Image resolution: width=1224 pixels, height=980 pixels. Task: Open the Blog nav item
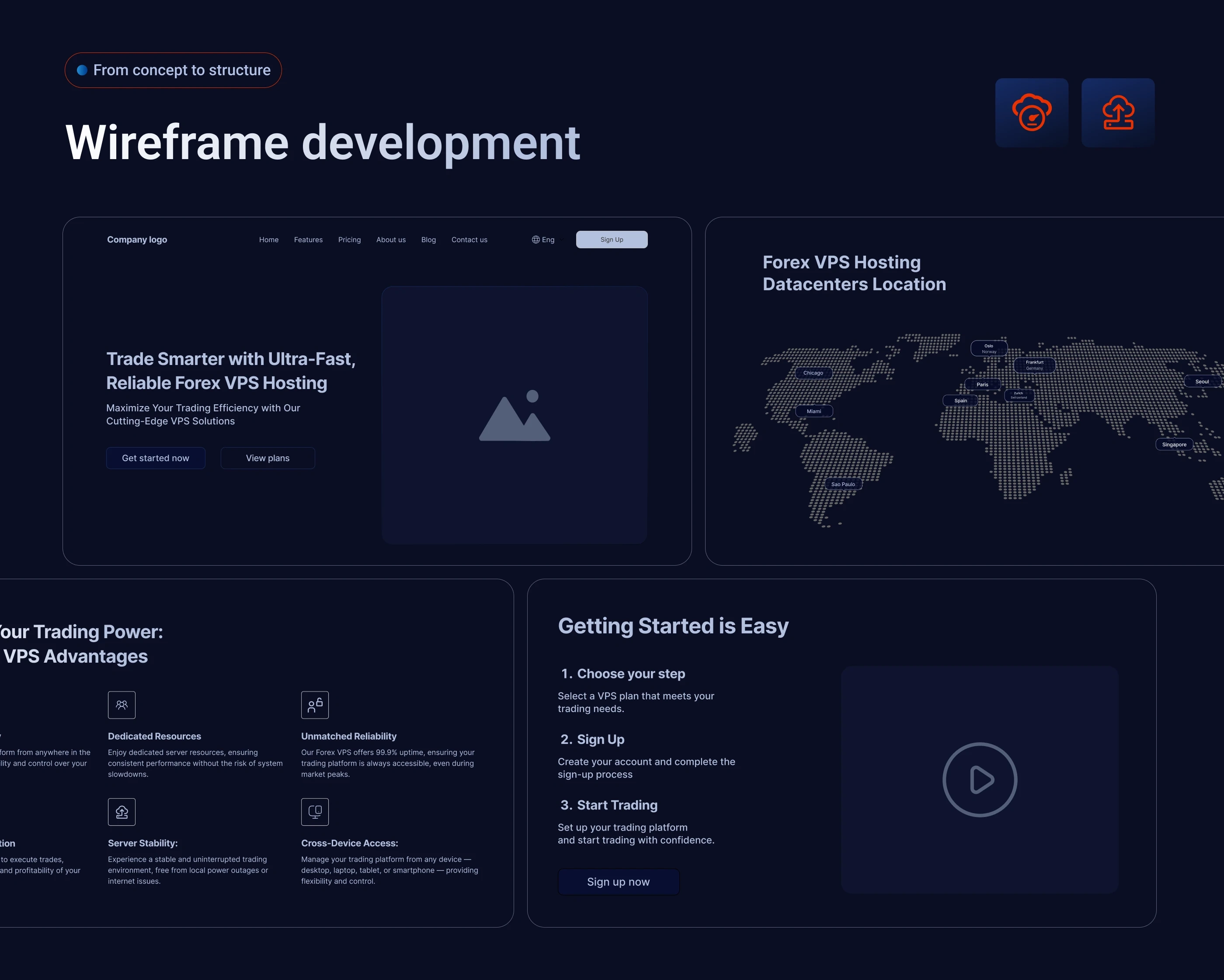tap(429, 240)
